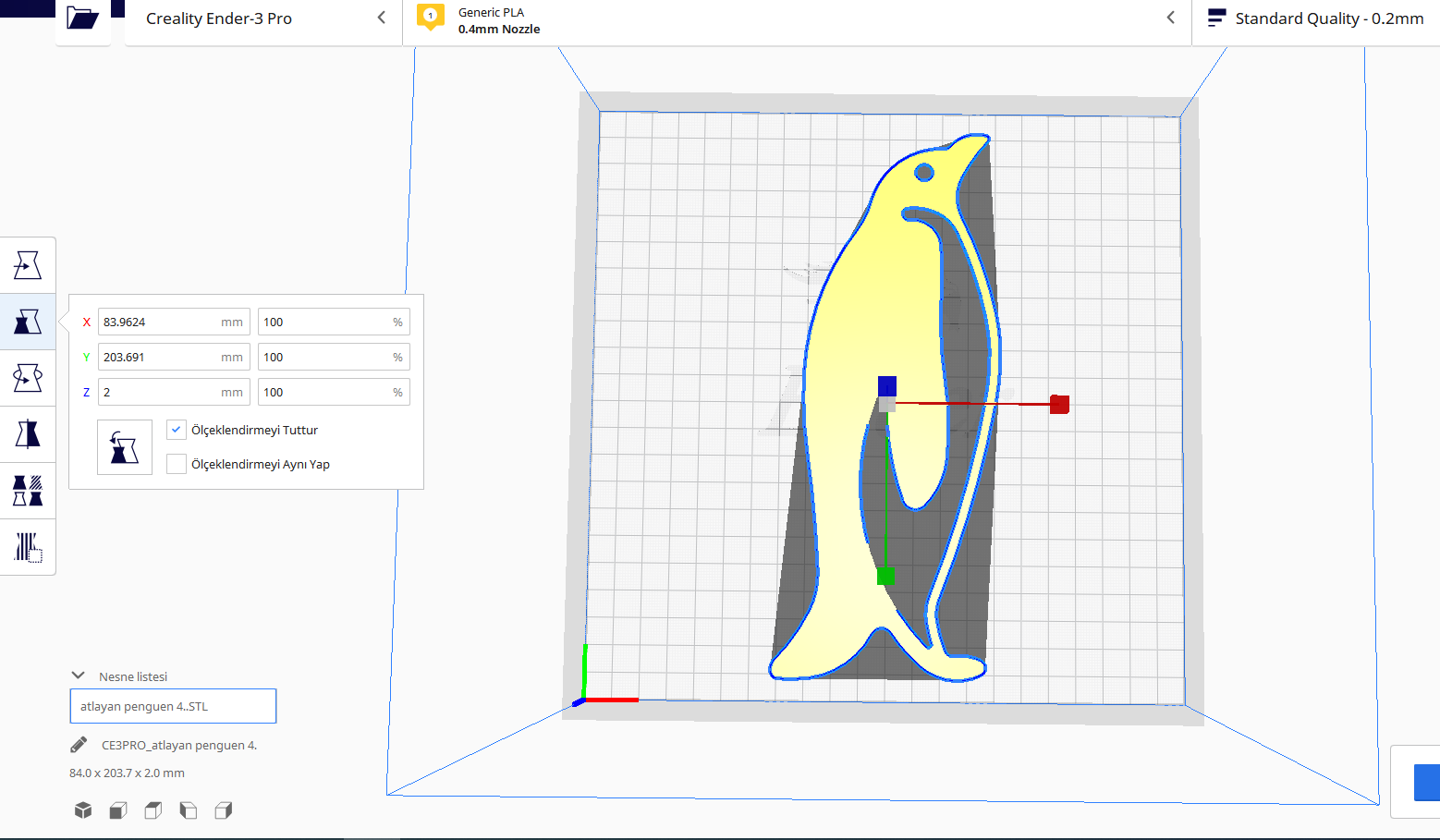Click the Reset scale button icon

tap(125, 447)
